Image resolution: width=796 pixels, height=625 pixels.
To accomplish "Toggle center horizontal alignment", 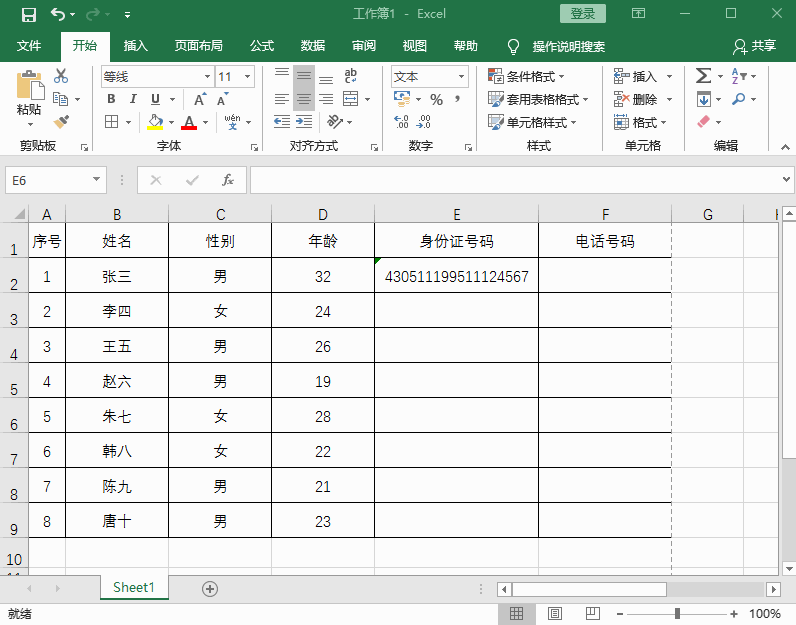I will pos(303,99).
